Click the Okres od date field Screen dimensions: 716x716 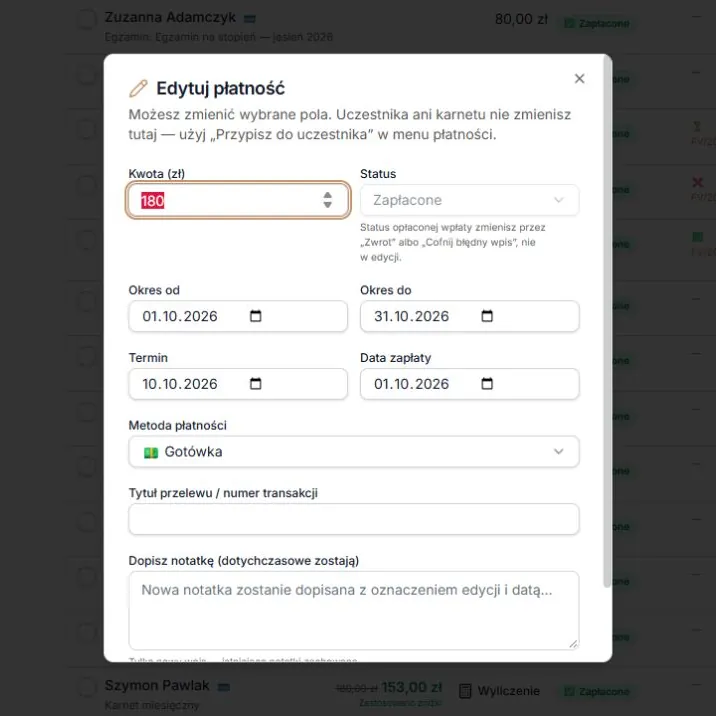click(237, 316)
